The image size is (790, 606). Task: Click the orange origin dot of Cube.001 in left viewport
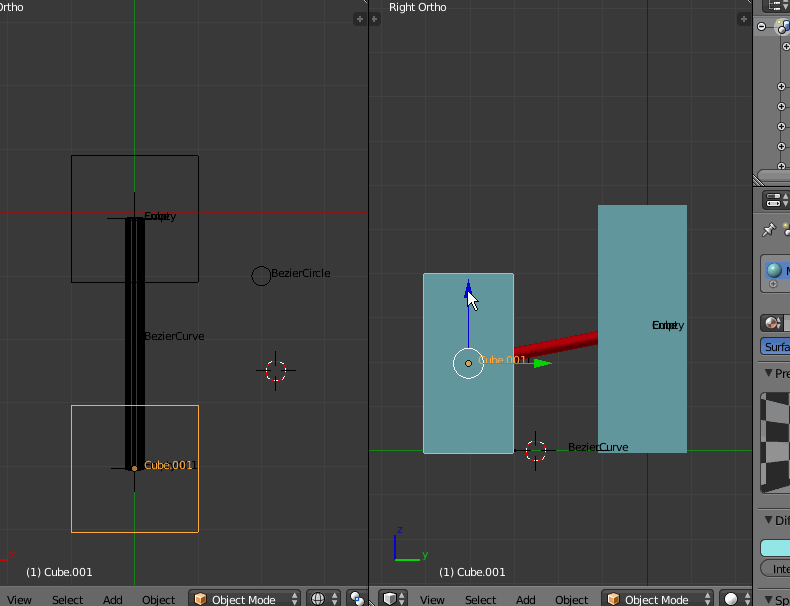135,468
